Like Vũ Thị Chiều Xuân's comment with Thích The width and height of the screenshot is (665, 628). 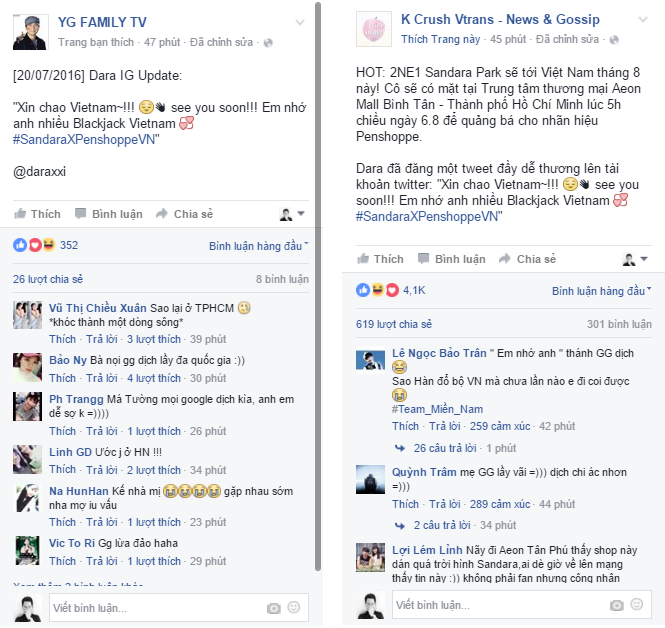pyautogui.click(x=62, y=339)
